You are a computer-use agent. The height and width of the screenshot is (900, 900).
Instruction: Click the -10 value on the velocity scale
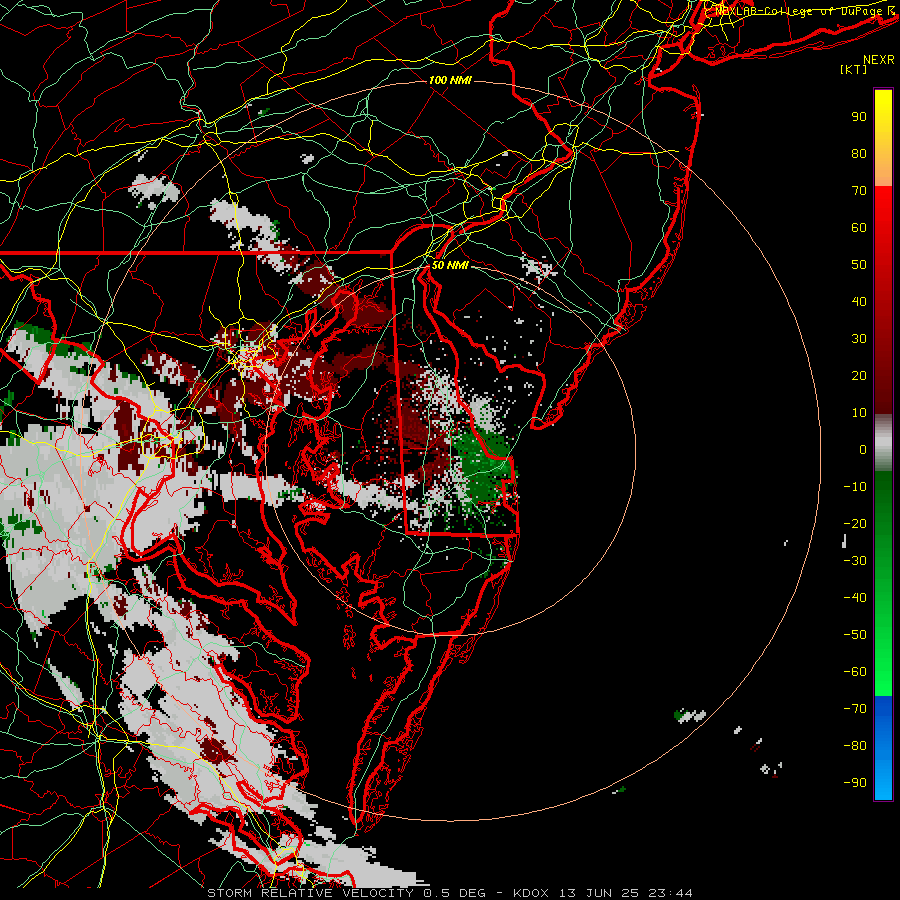(855, 487)
